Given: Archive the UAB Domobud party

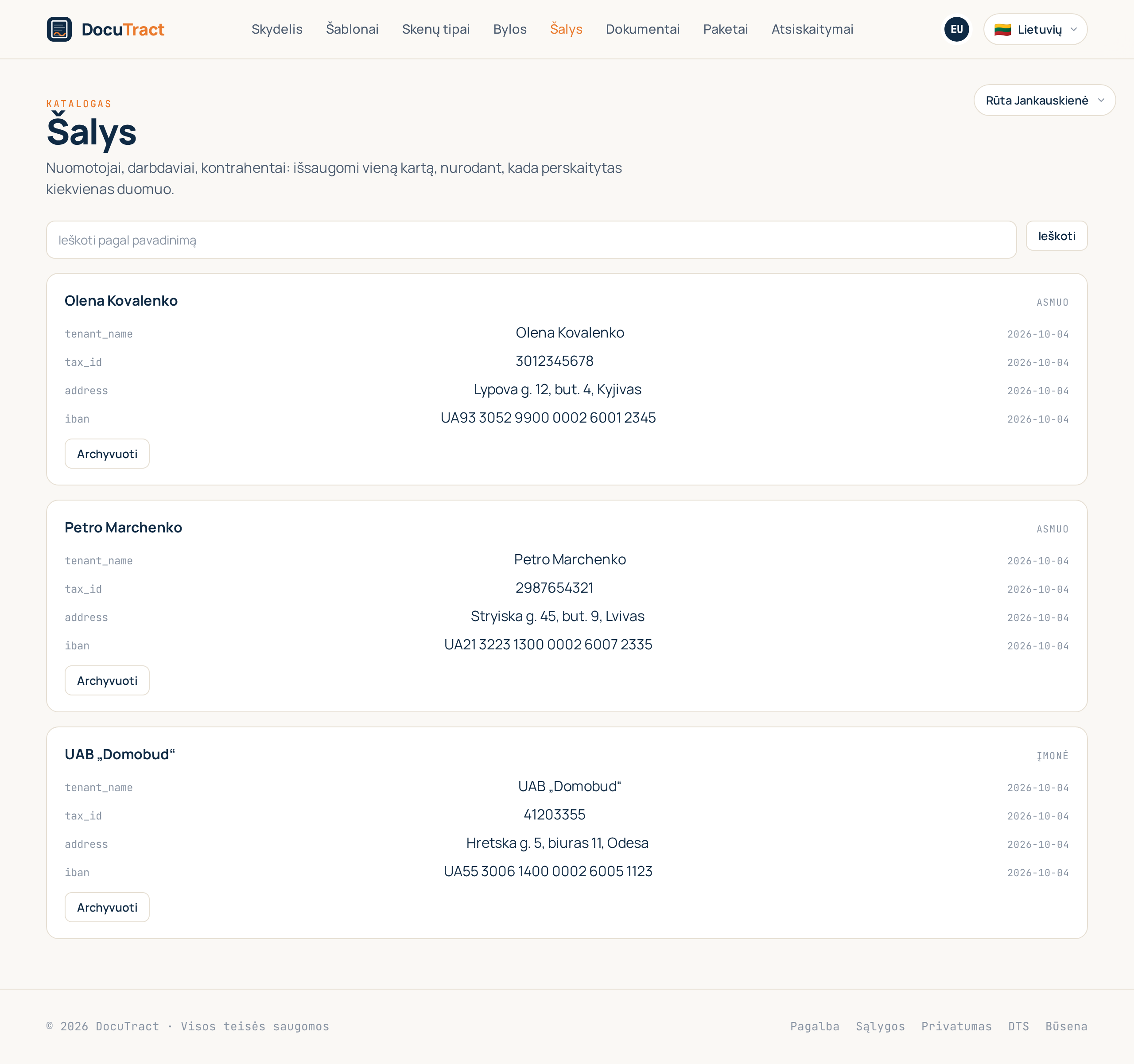Looking at the screenshot, I should click(107, 907).
